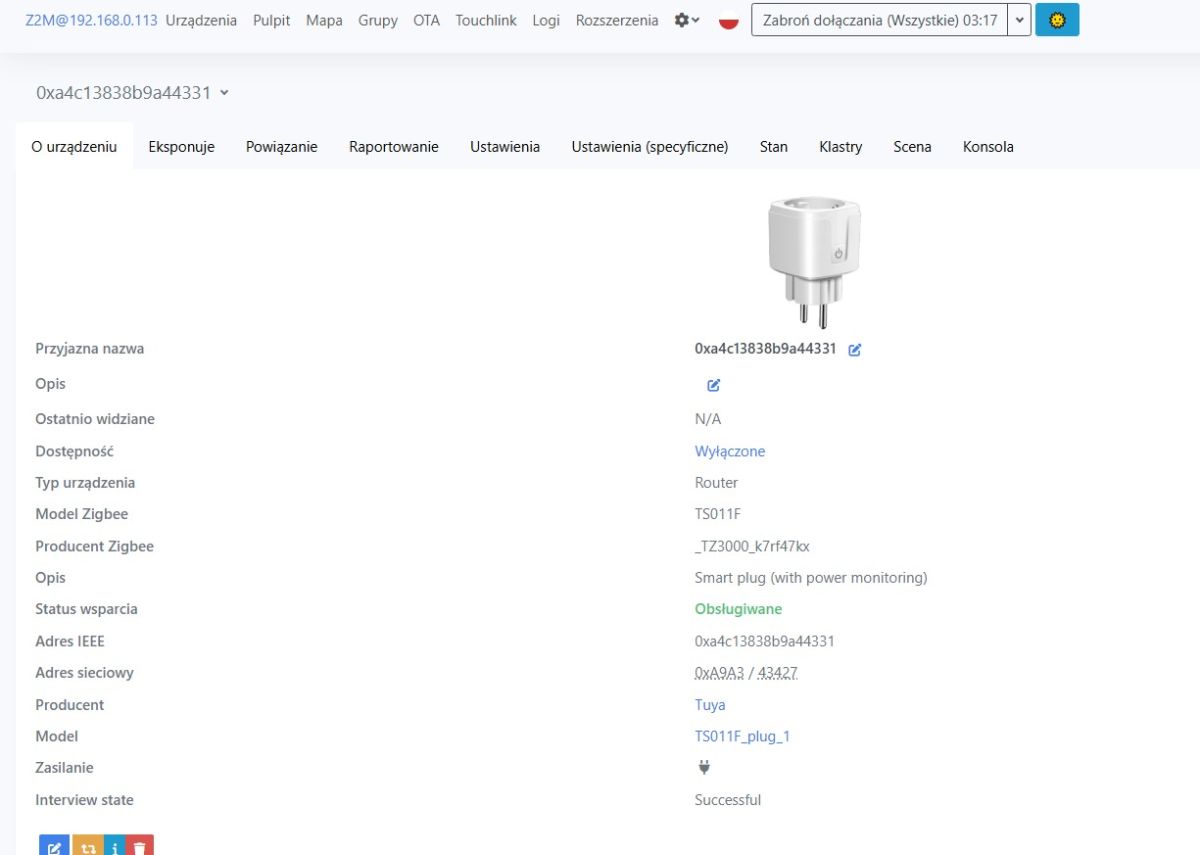Switch to the Stan tab
The height and width of the screenshot is (855, 1200).
coord(773,146)
